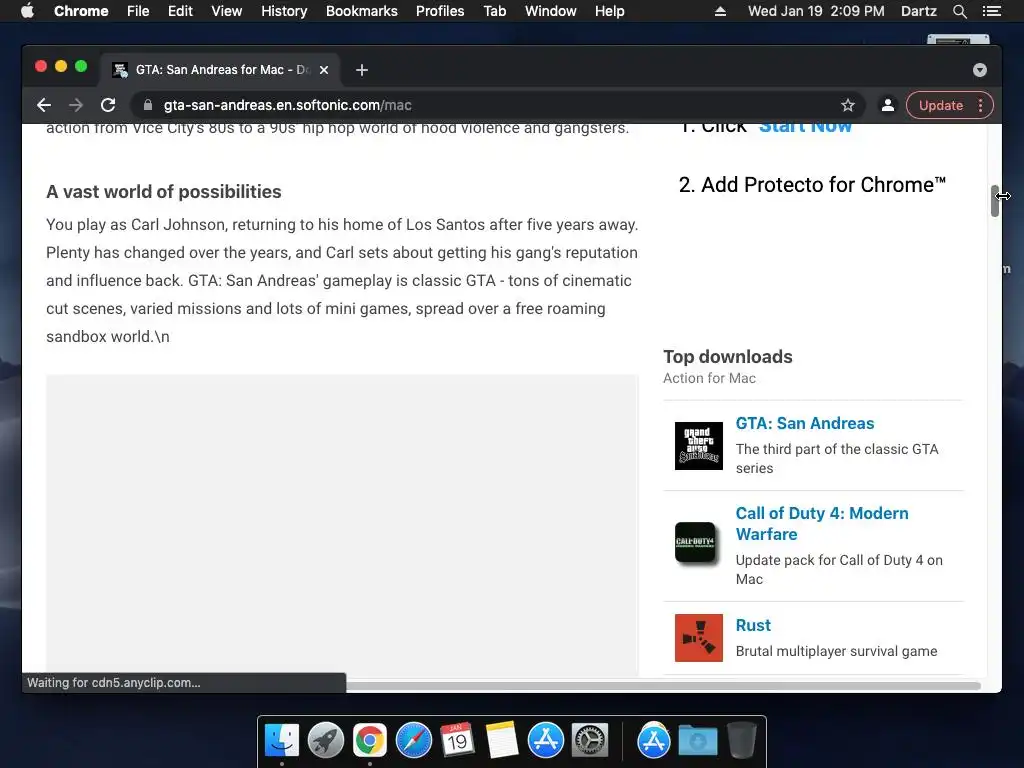Open Launchpad rocket icon in the Dock
The image size is (1024, 768).
click(325, 741)
